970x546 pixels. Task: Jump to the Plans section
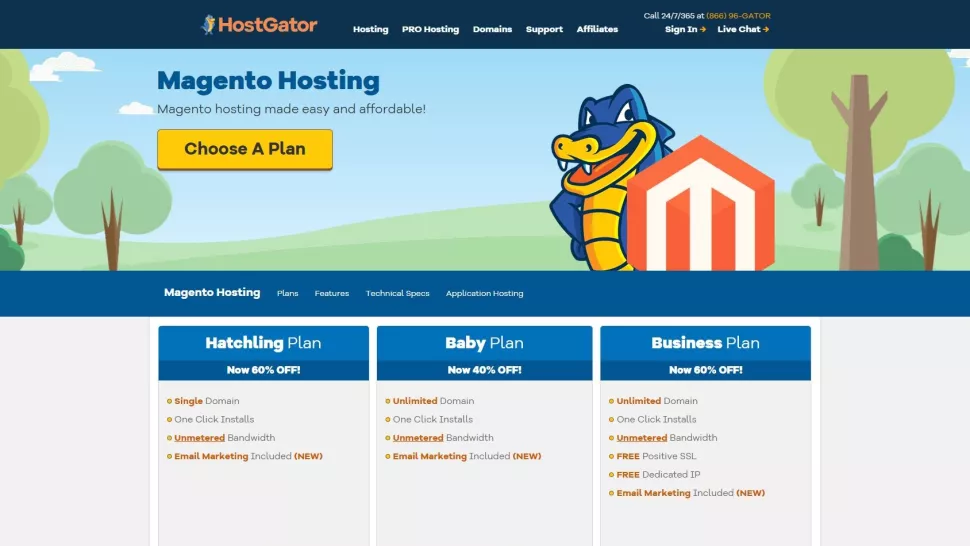click(x=288, y=294)
